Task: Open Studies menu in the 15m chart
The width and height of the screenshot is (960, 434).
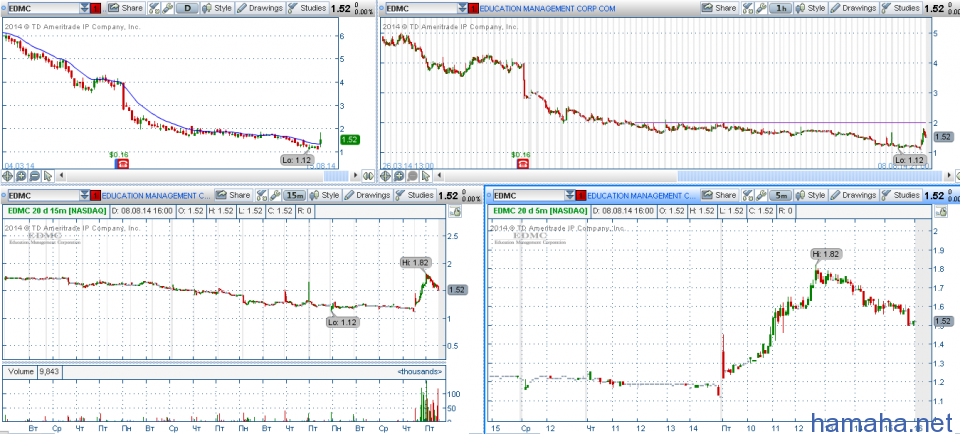Action: [x=414, y=195]
